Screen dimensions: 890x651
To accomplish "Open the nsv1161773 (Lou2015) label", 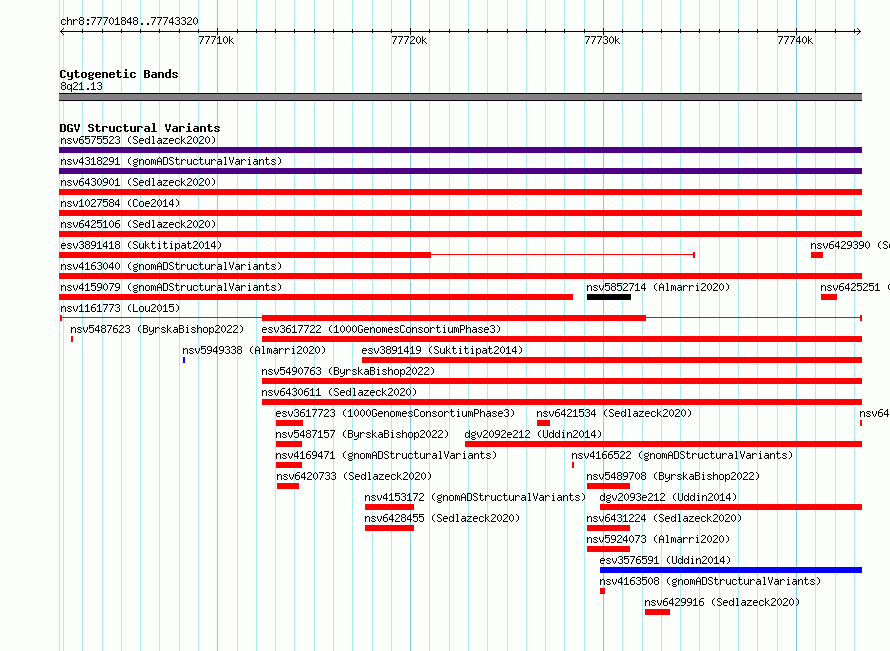I will pyautogui.click(x=120, y=308).
